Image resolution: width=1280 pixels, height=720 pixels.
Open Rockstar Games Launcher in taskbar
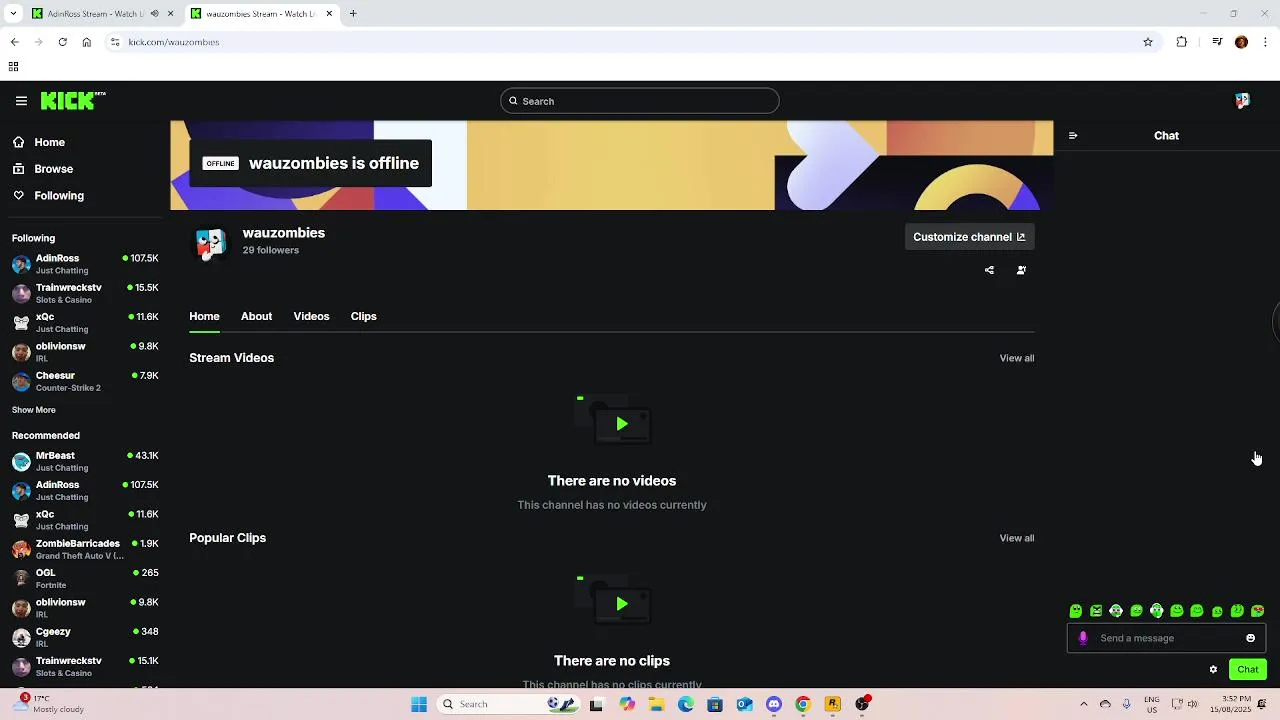[x=832, y=704]
